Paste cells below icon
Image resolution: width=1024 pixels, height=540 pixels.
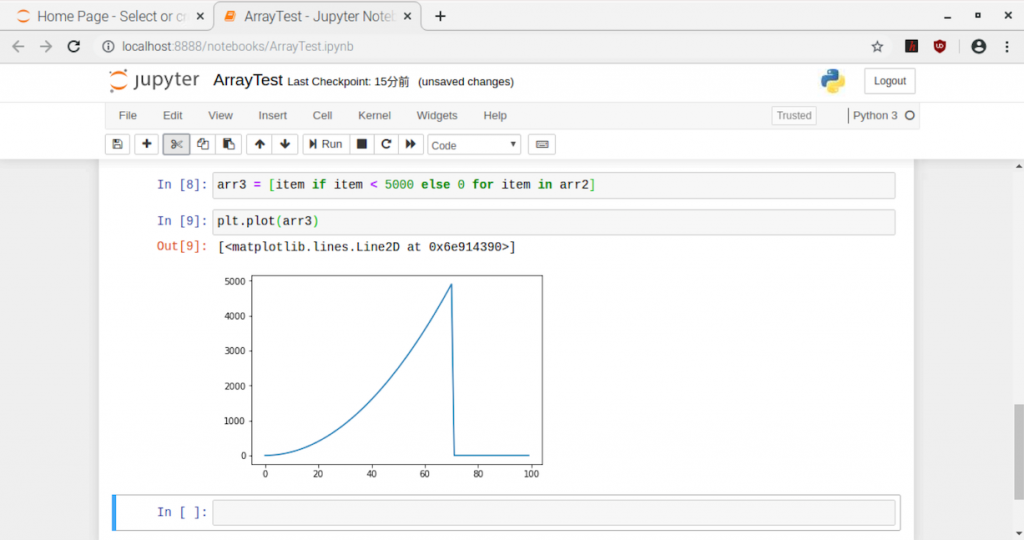[229, 144]
